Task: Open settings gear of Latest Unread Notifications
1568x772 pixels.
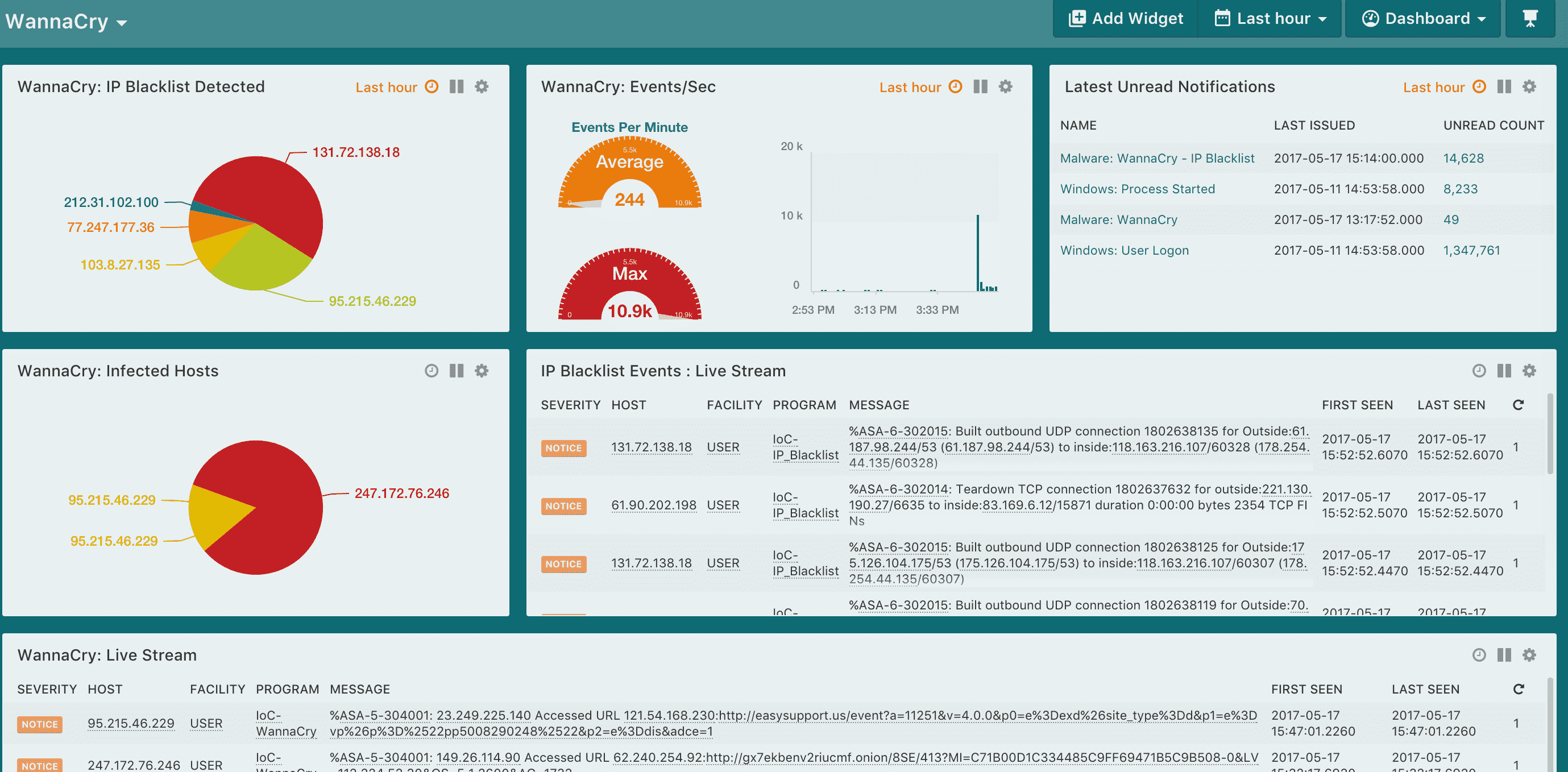Action: 1529,86
